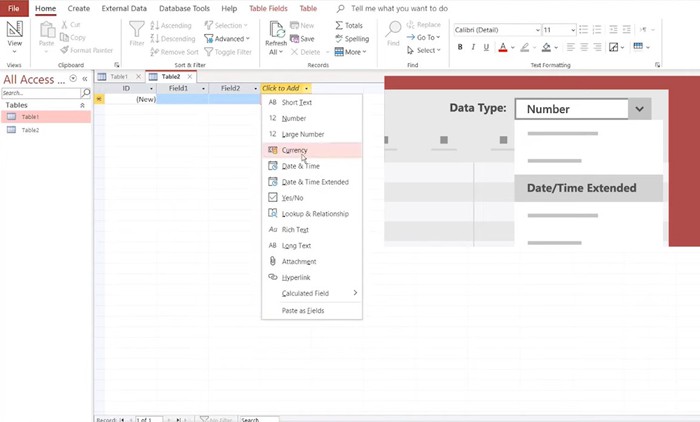Screen dimensions: 700x422
Task: Open the More records dropdown
Action: tap(351, 52)
